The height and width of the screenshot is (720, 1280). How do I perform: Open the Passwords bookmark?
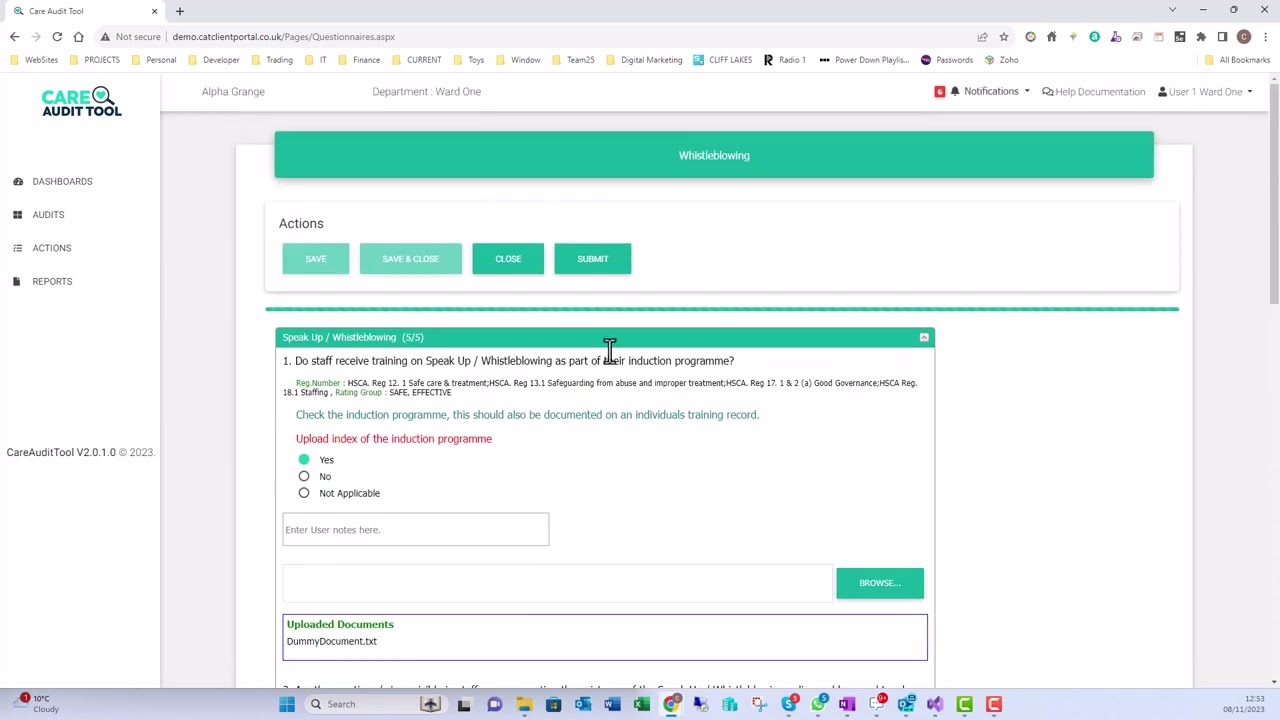point(947,60)
